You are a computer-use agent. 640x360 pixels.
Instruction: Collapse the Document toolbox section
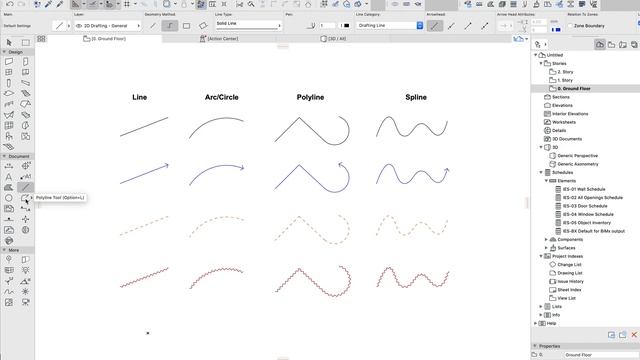[x=4, y=156]
